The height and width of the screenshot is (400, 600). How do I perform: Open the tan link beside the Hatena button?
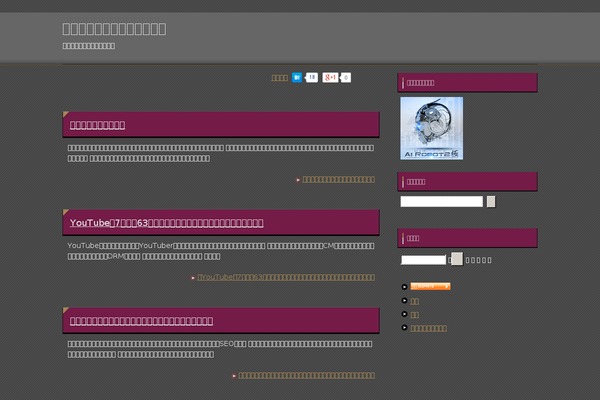point(280,78)
